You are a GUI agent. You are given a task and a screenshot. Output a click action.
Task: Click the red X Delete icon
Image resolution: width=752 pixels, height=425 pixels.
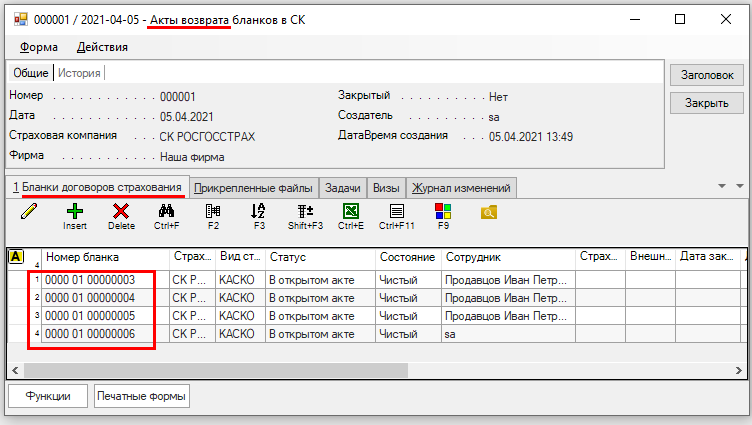click(x=121, y=212)
